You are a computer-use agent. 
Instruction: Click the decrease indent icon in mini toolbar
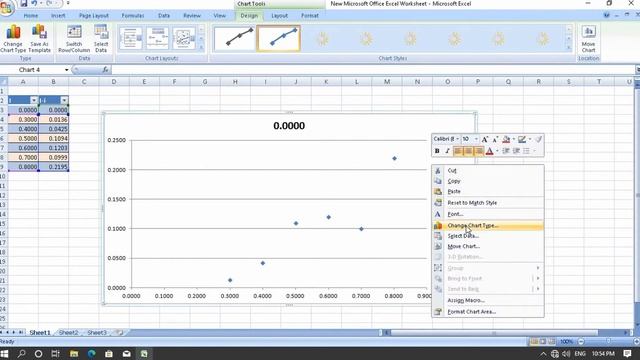(506, 151)
